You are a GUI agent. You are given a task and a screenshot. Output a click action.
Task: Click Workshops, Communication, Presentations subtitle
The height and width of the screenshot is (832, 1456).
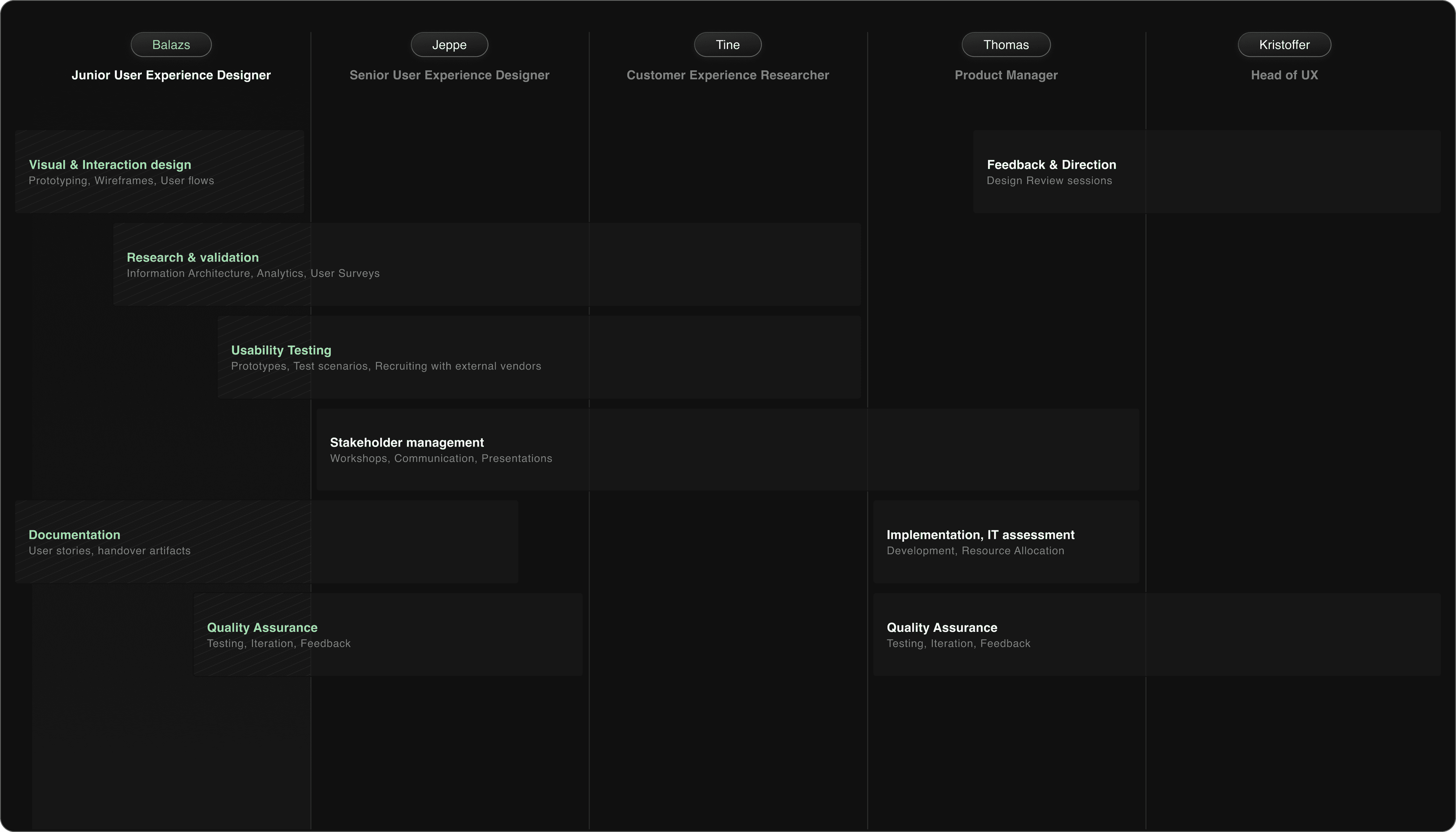click(x=441, y=458)
